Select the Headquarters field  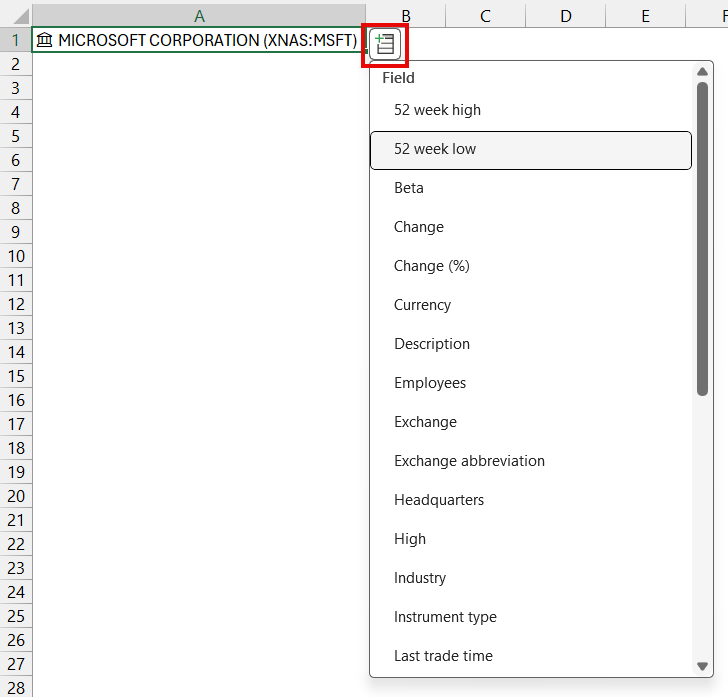(531, 500)
